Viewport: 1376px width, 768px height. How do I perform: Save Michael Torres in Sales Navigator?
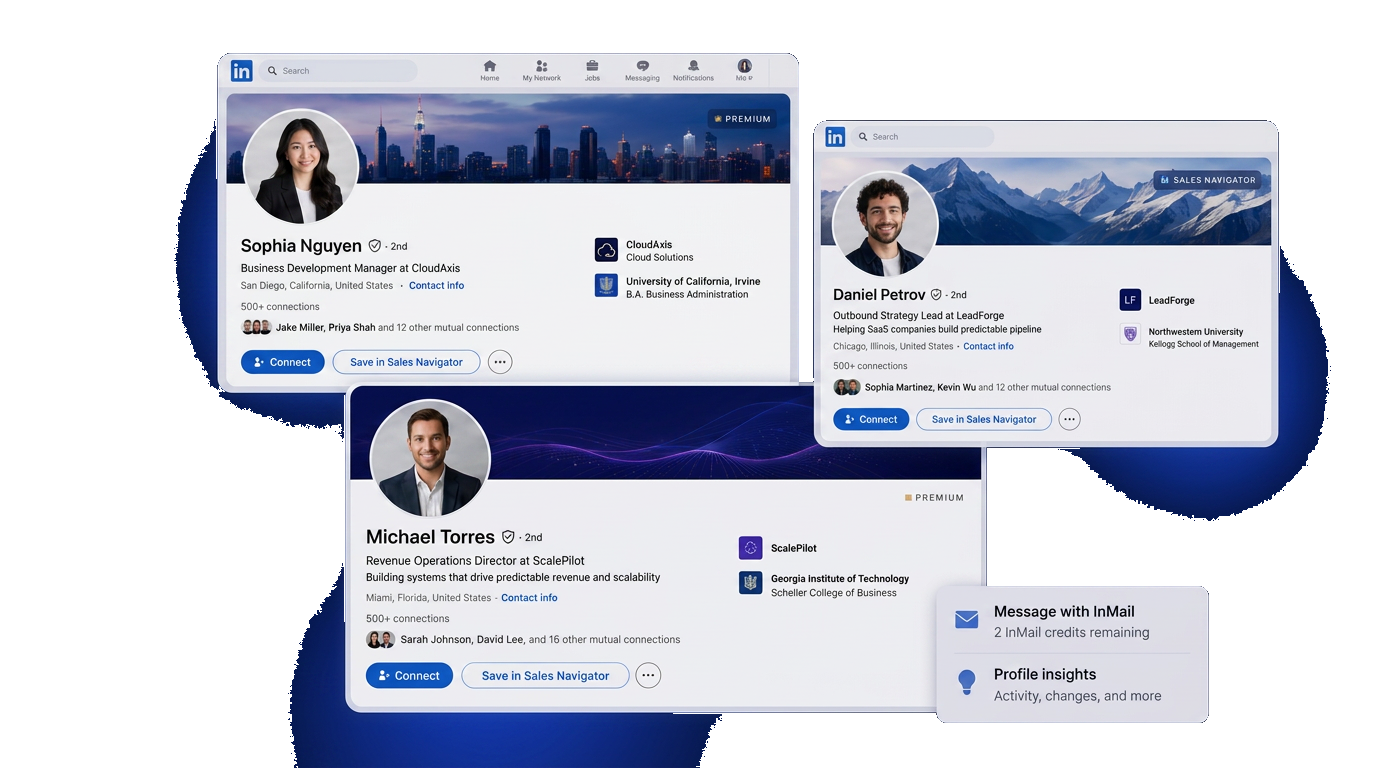[545, 675]
